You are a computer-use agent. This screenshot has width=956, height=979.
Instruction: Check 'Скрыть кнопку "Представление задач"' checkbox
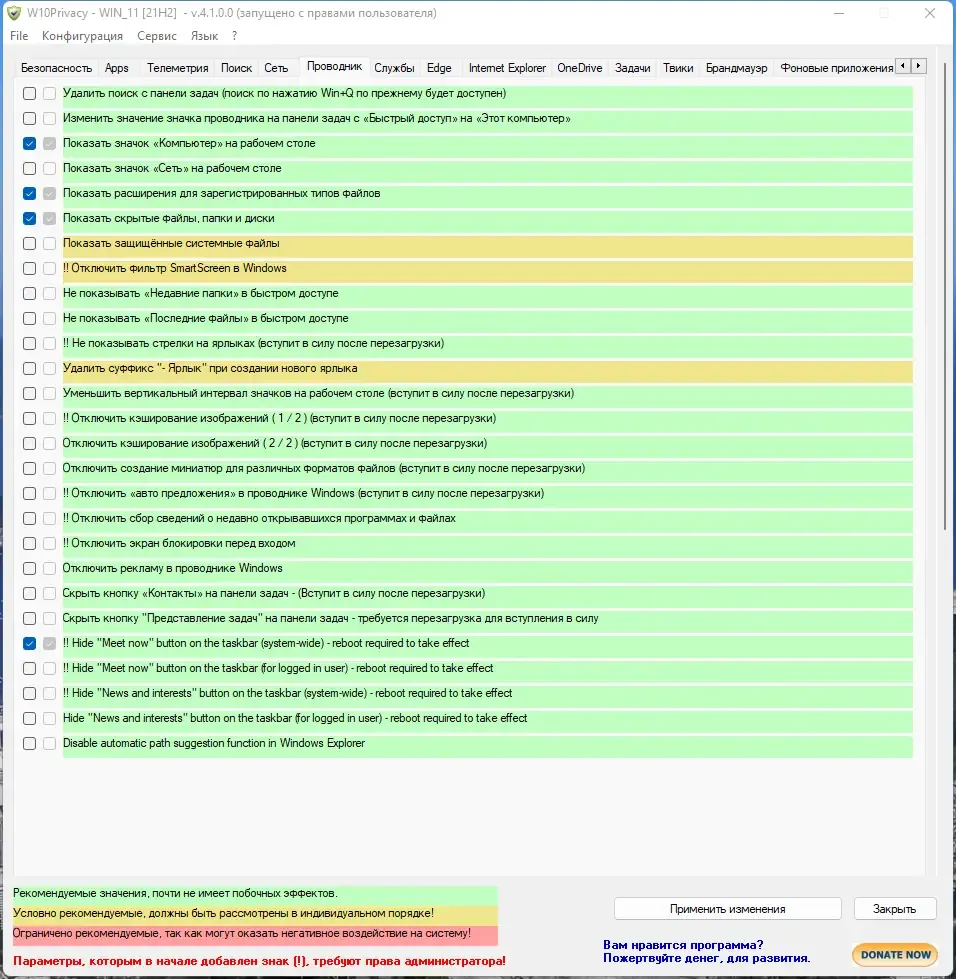point(29,618)
